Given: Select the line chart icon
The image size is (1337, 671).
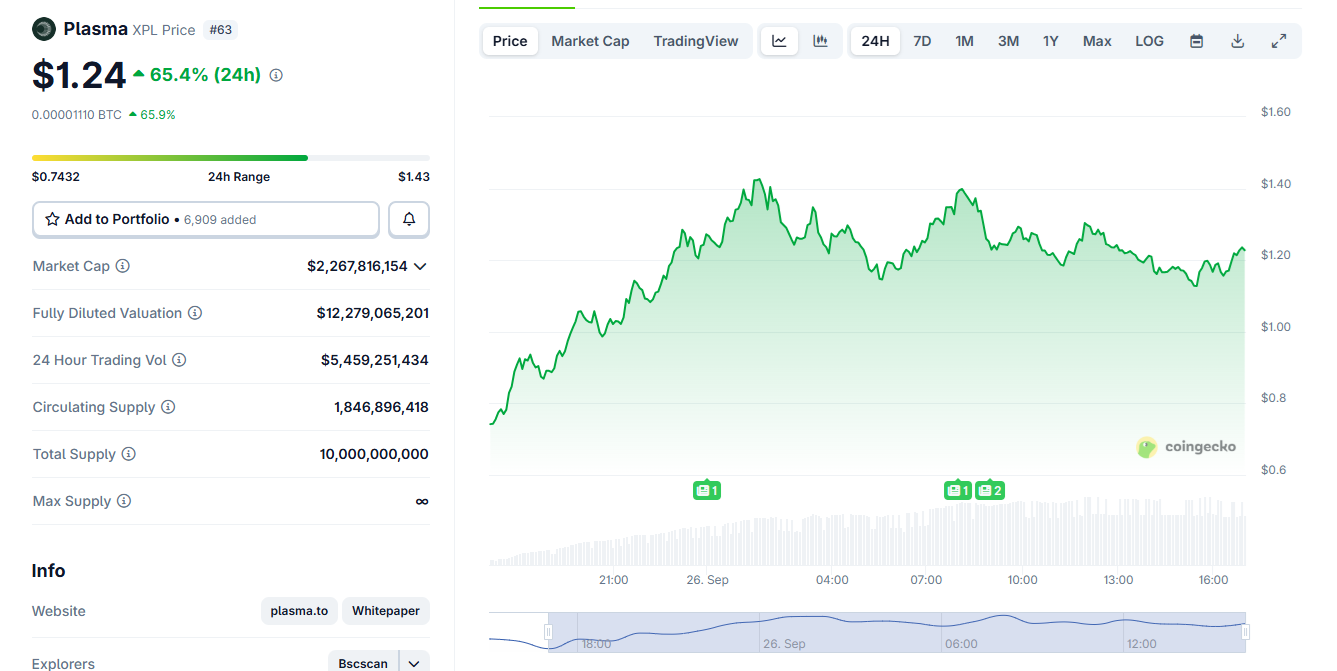Looking at the screenshot, I should pos(779,40).
